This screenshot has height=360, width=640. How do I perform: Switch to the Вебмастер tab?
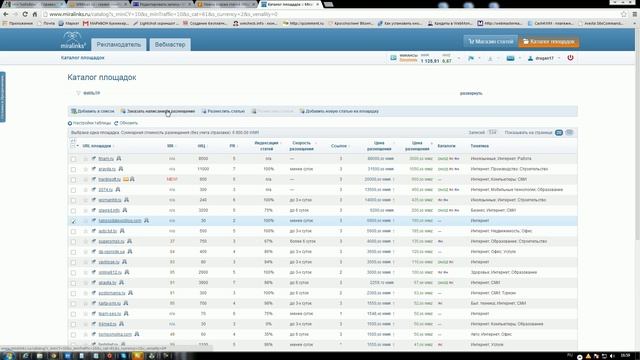coord(170,44)
